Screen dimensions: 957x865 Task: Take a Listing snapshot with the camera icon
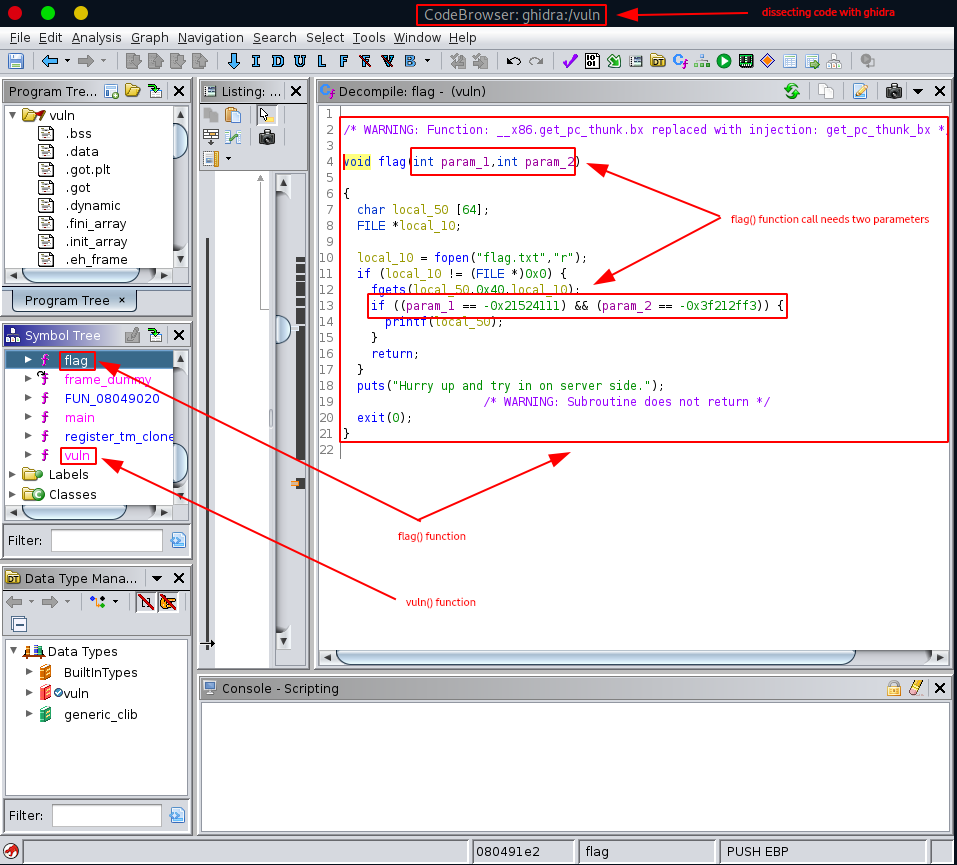[266, 137]
